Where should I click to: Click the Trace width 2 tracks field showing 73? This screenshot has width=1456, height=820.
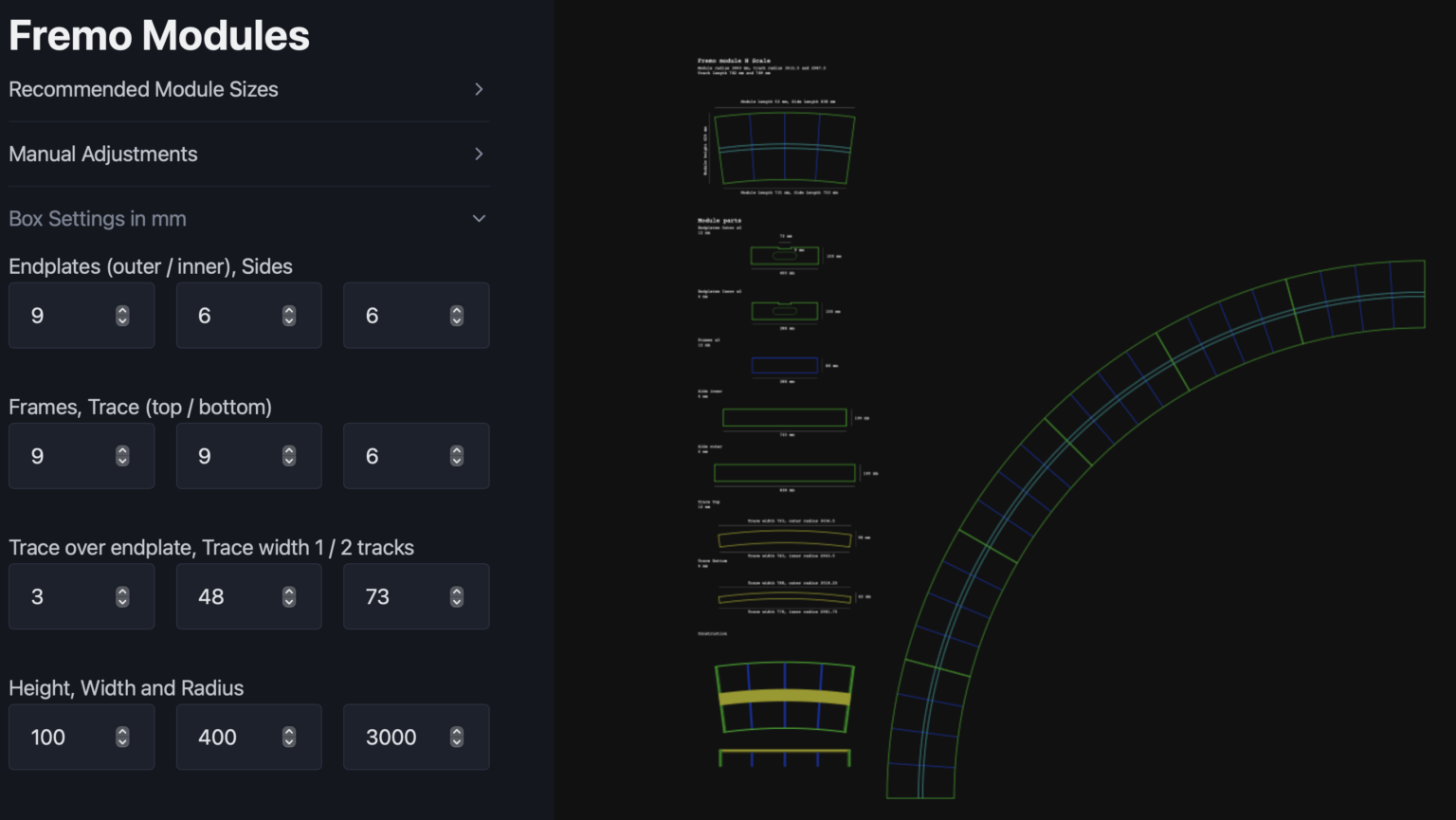(x=416, y=596)
